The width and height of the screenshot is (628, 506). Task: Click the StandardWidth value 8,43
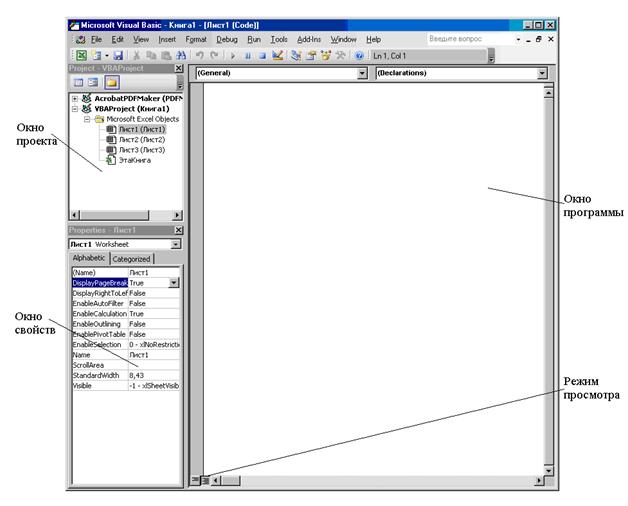137,375
